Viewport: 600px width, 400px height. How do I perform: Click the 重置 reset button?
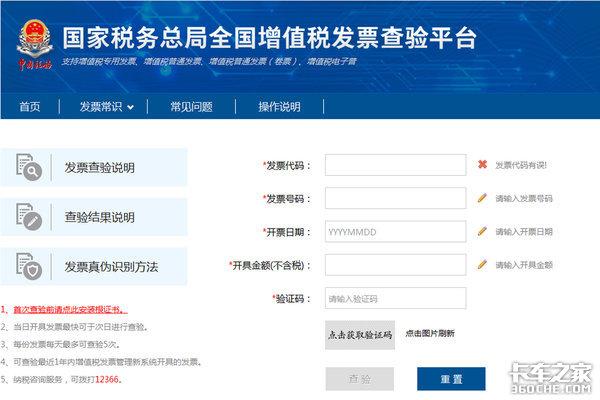pyautogui.click(x=451, y=379)
